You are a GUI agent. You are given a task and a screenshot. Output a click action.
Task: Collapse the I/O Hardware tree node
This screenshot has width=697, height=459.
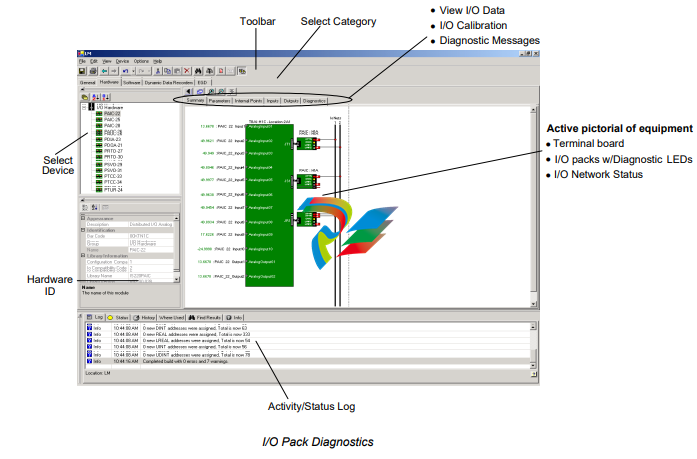click(x=84, y=107)
